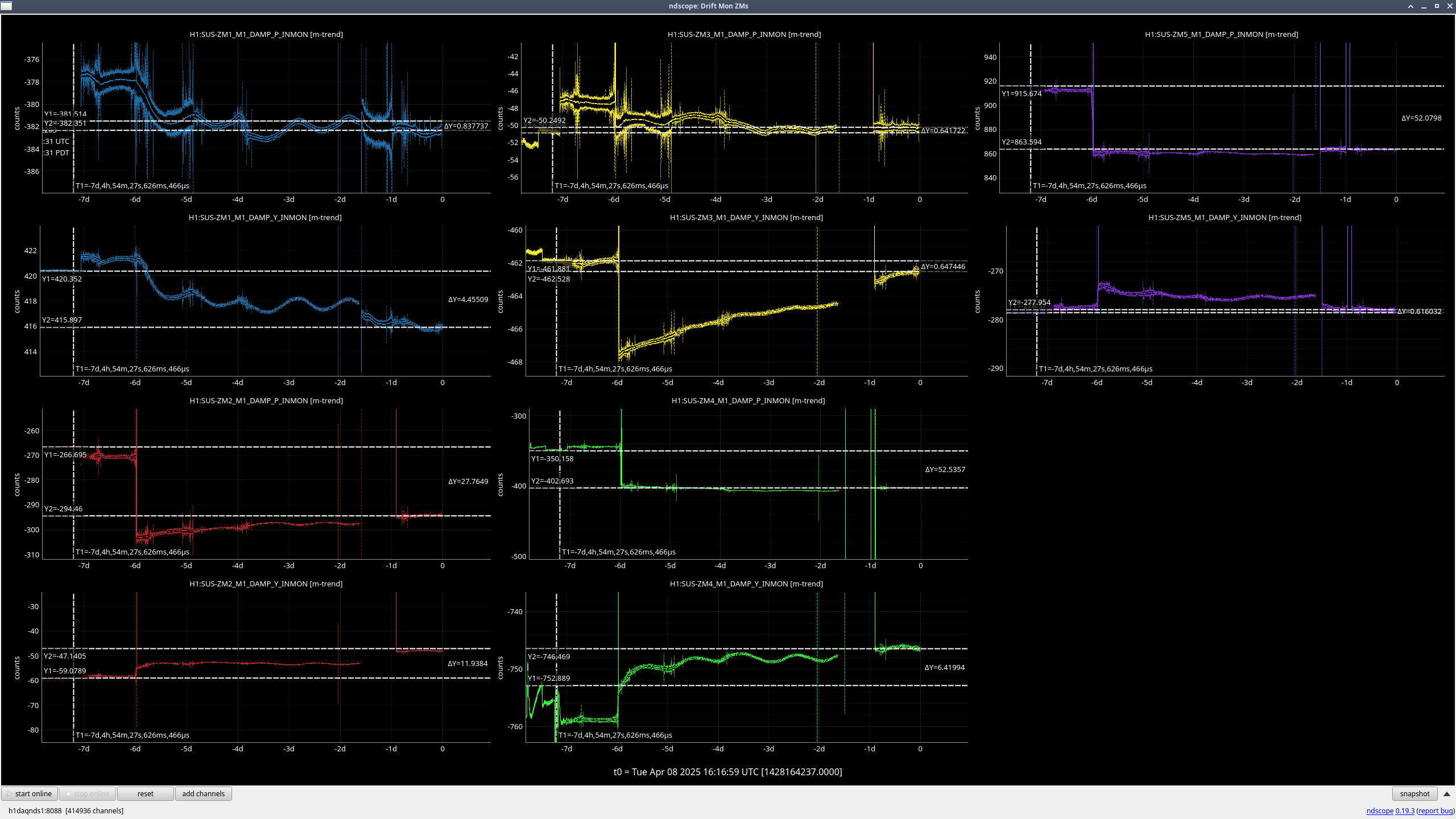Click the Y2=-746.469 cursor label
The height and width of the screenshot is (819, 1456).
[549, 656]
